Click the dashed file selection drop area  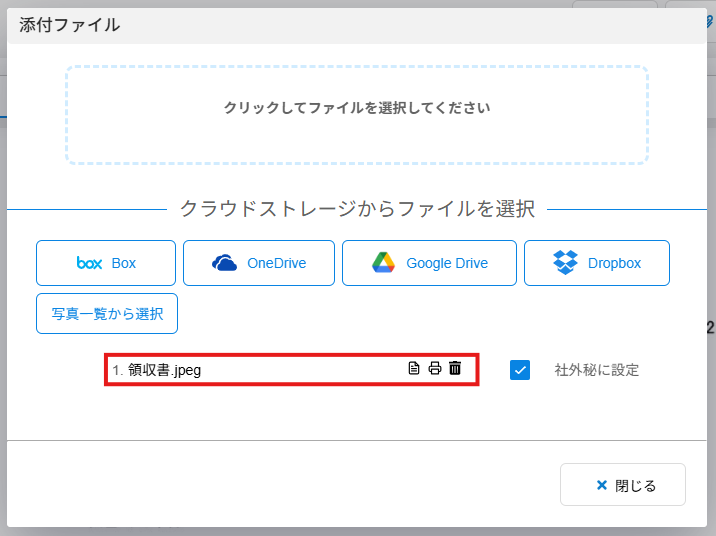pos(357,115)
